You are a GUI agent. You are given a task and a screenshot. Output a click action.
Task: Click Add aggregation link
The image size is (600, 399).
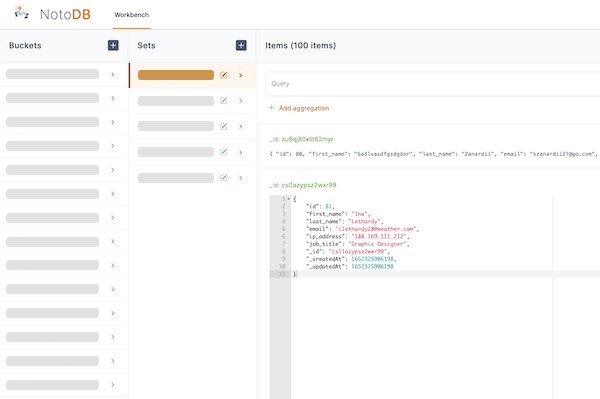pyautogui.click(x=304, y=108)
